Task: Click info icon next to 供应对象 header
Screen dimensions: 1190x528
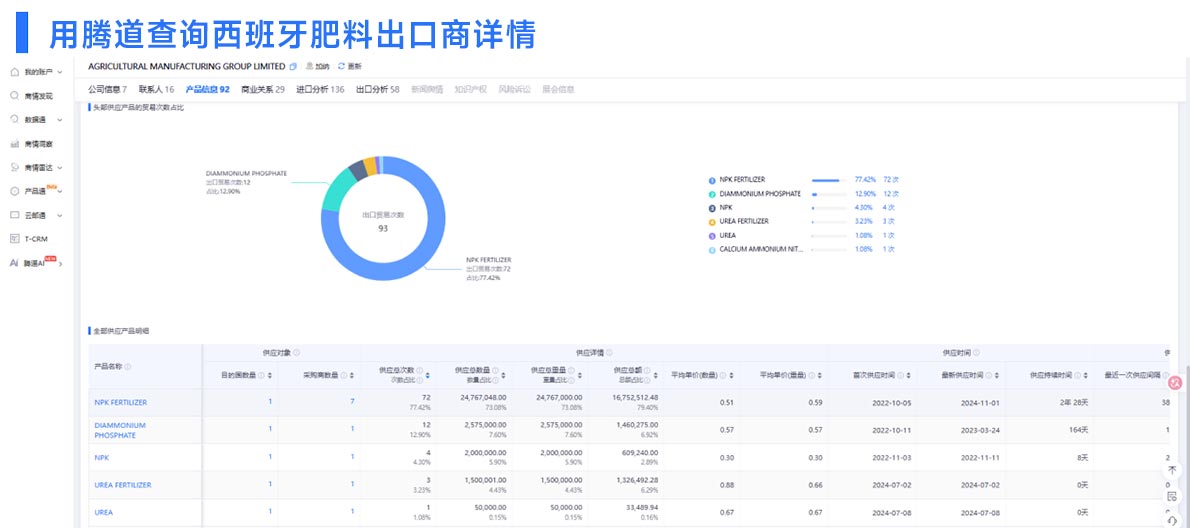Action: pos(296,353)
